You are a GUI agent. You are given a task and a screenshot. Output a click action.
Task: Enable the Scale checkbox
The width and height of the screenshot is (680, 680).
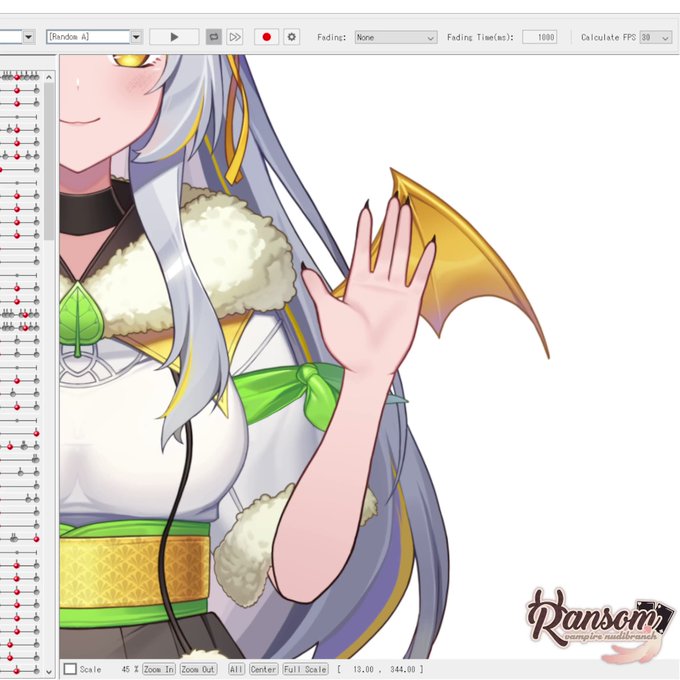(70, 669)
